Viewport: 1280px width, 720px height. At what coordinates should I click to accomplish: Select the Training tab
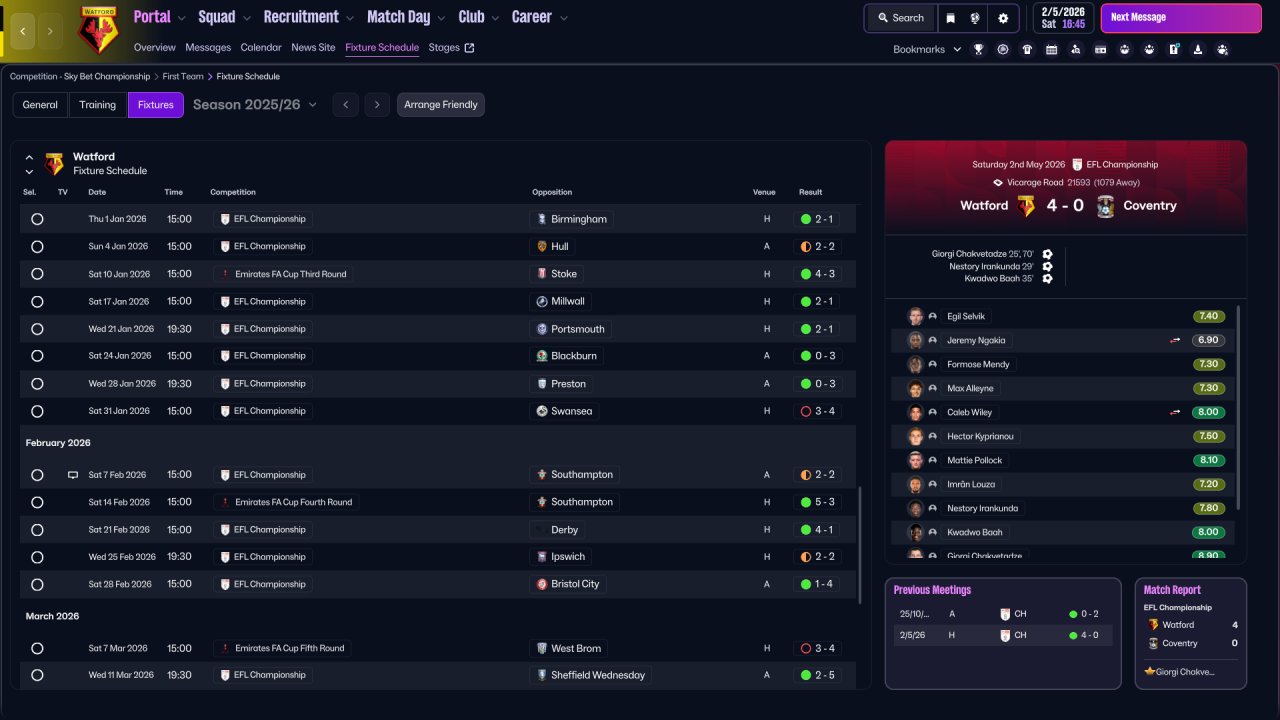pyautogui.click(x=98, y=105)
